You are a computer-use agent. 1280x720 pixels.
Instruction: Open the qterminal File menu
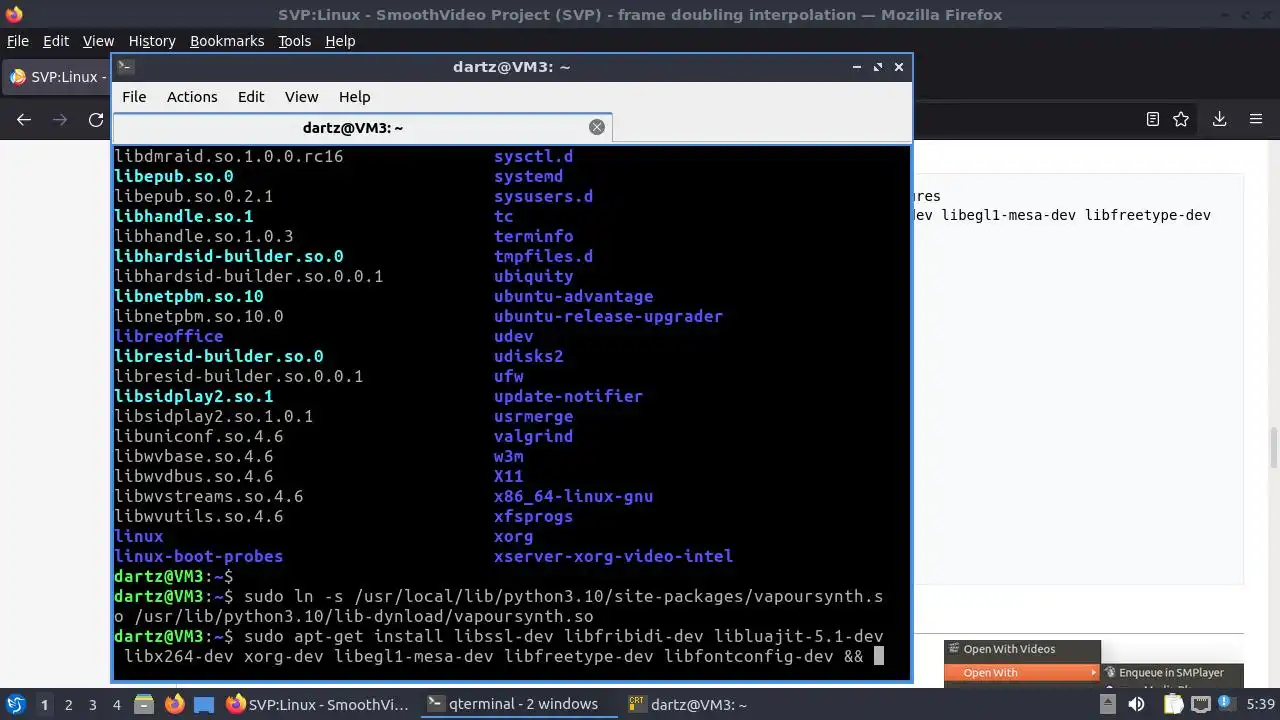coord(134,97)
